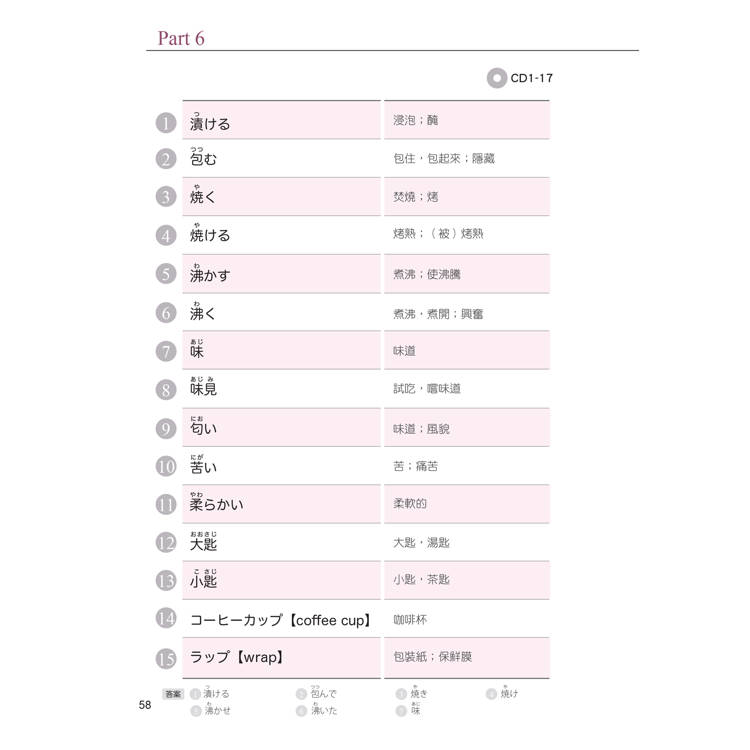The width and height of the screenshot is (750, 750).
Task: Click the 答案 answer label
Action: [x=173, y=693]
